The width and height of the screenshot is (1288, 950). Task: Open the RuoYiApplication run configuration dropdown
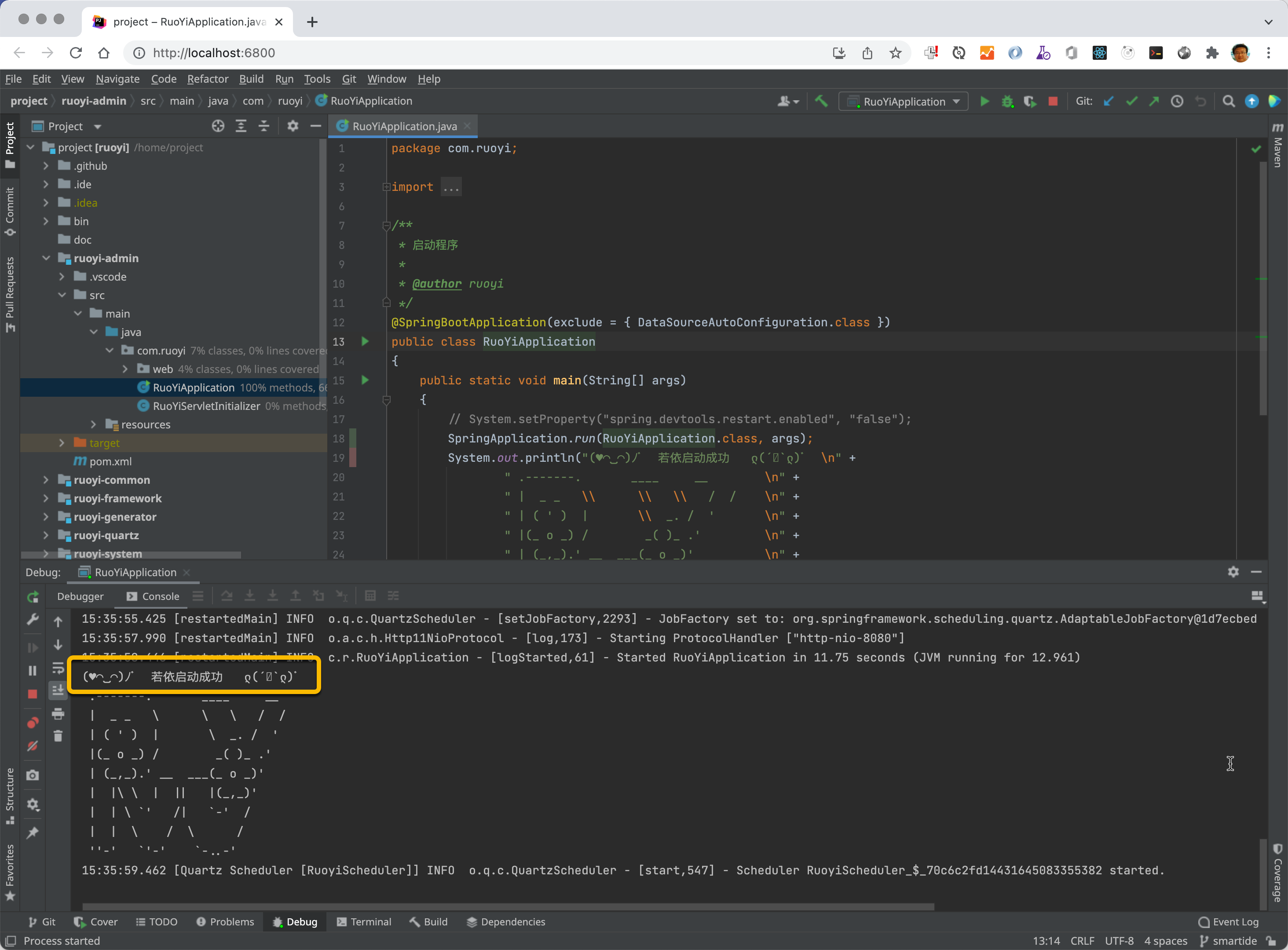click(x=904, y=101)
